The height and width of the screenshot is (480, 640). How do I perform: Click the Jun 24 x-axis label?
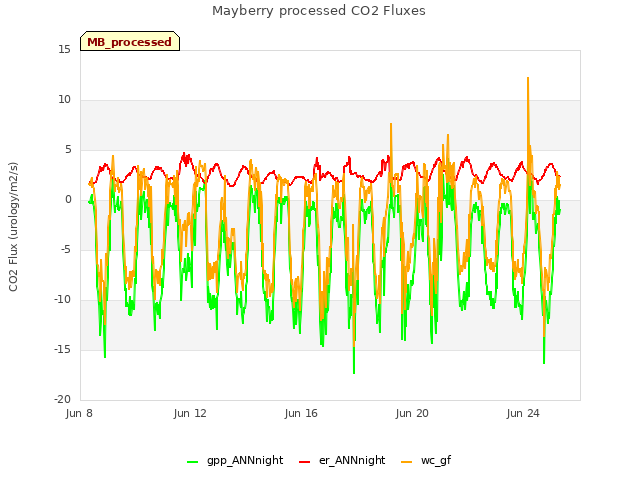tap(523, 413)
